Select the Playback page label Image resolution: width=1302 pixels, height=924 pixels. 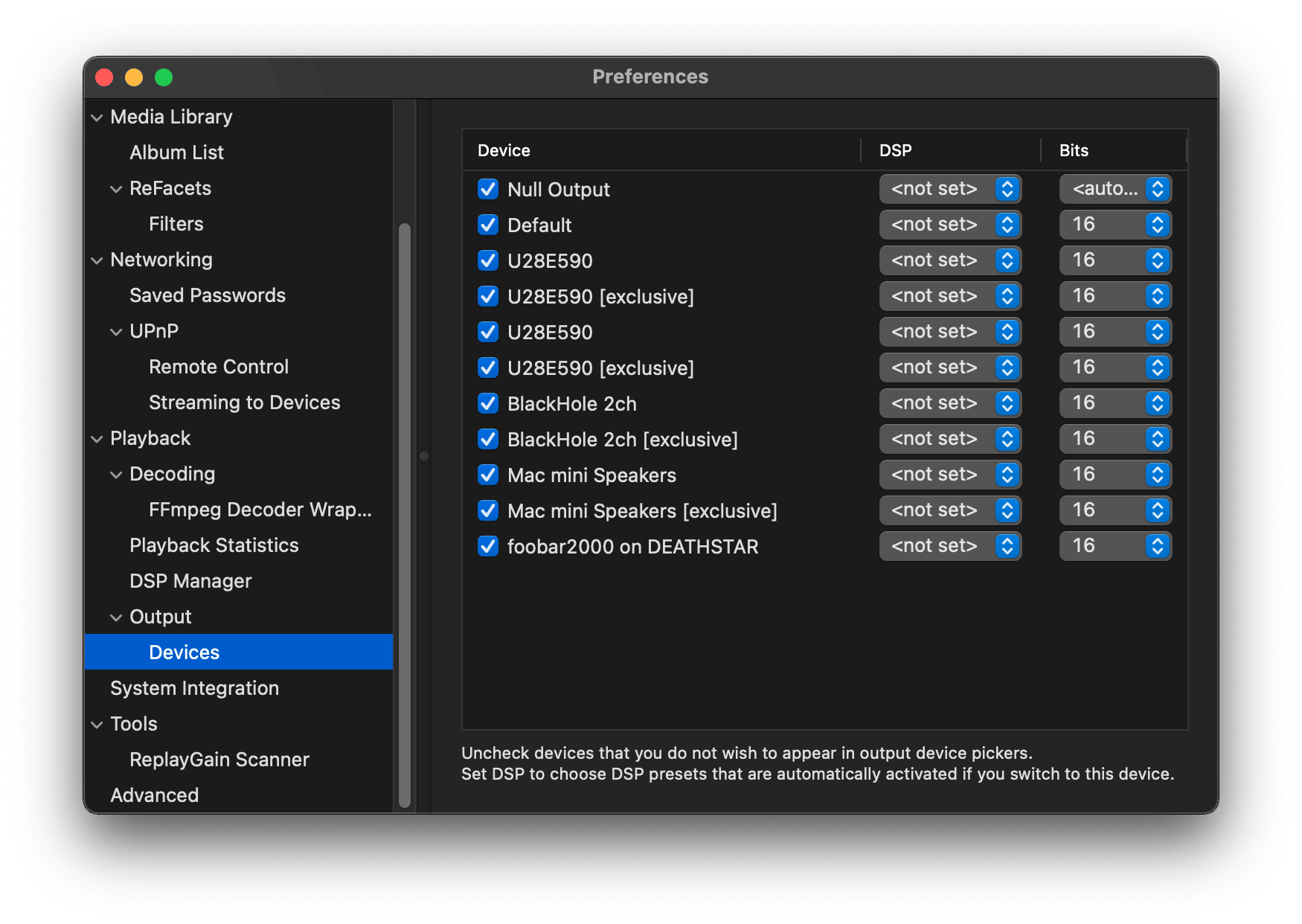150,438
